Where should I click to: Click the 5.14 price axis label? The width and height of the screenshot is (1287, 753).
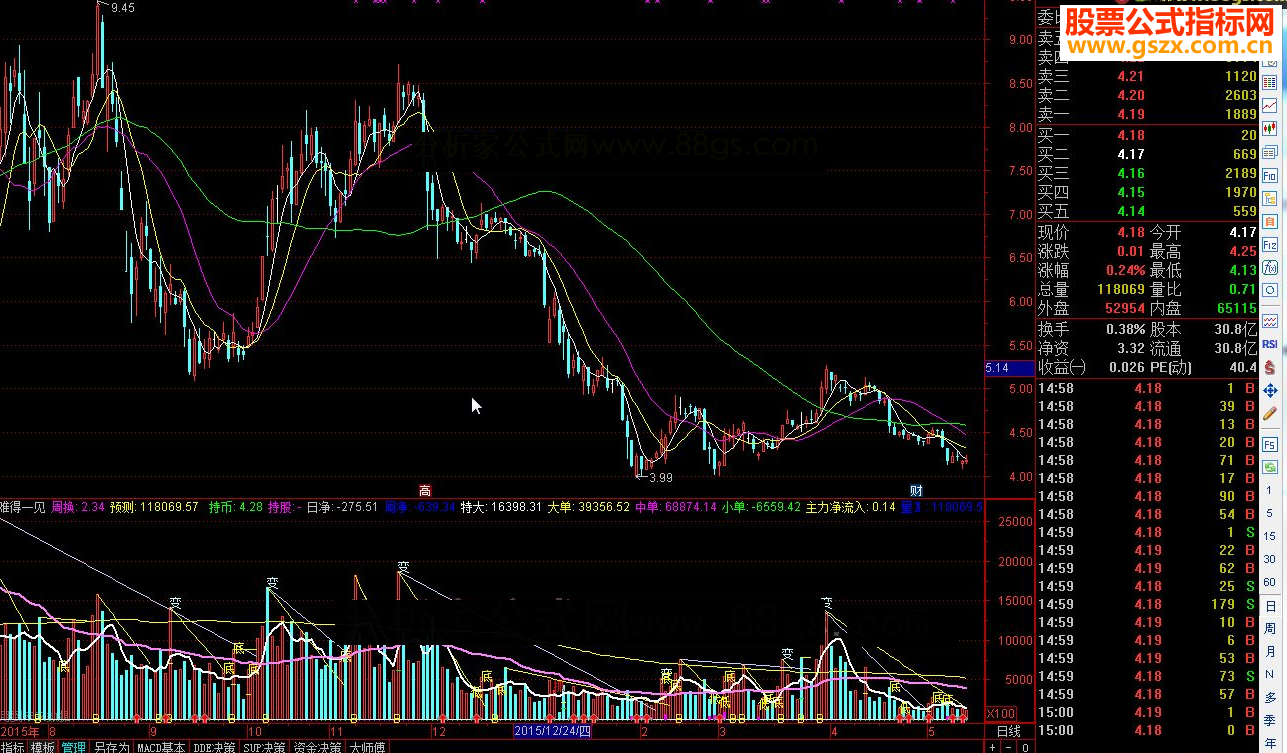(997, 368)
